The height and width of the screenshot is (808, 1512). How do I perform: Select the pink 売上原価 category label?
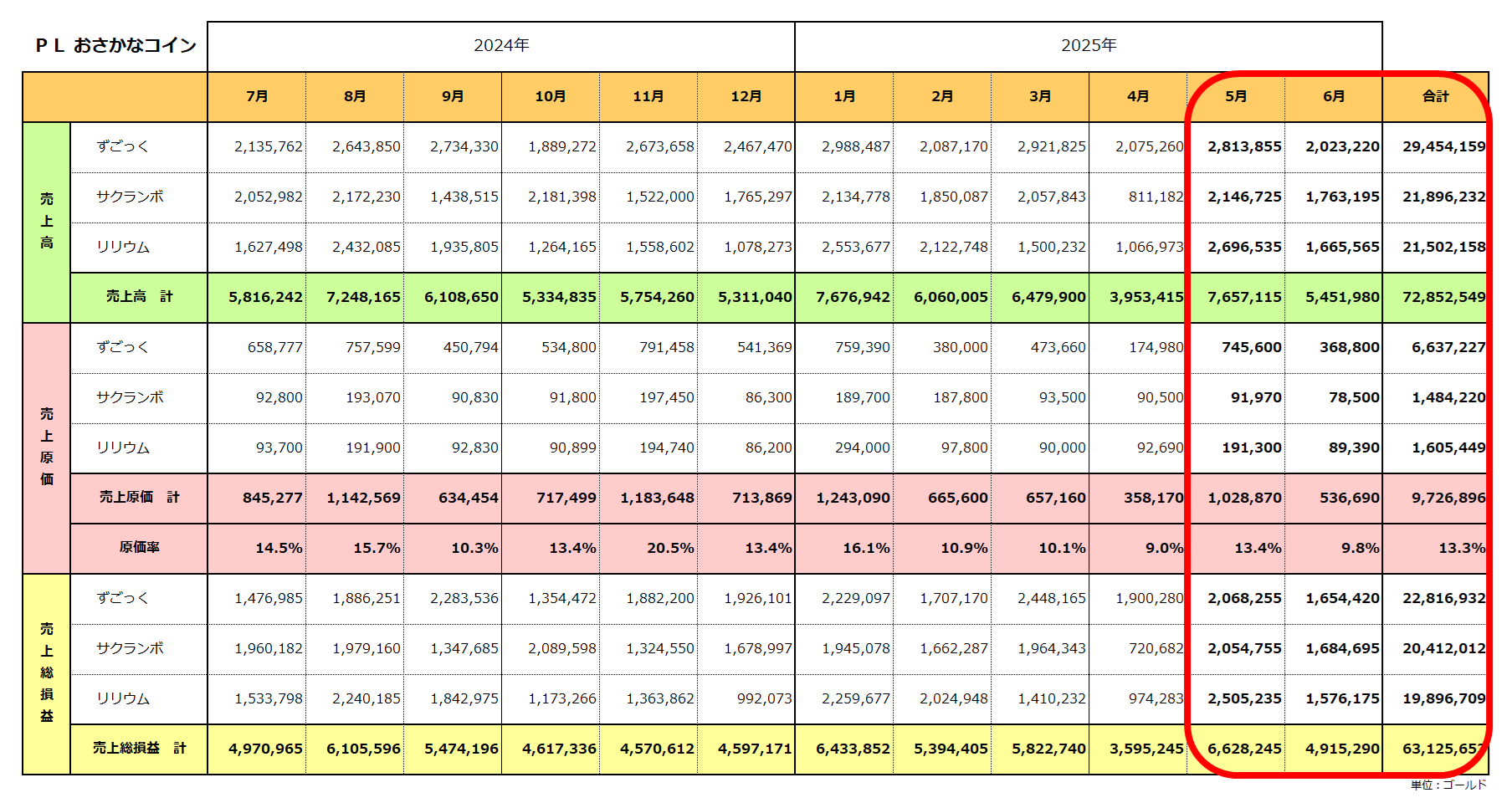coord(47,447)
